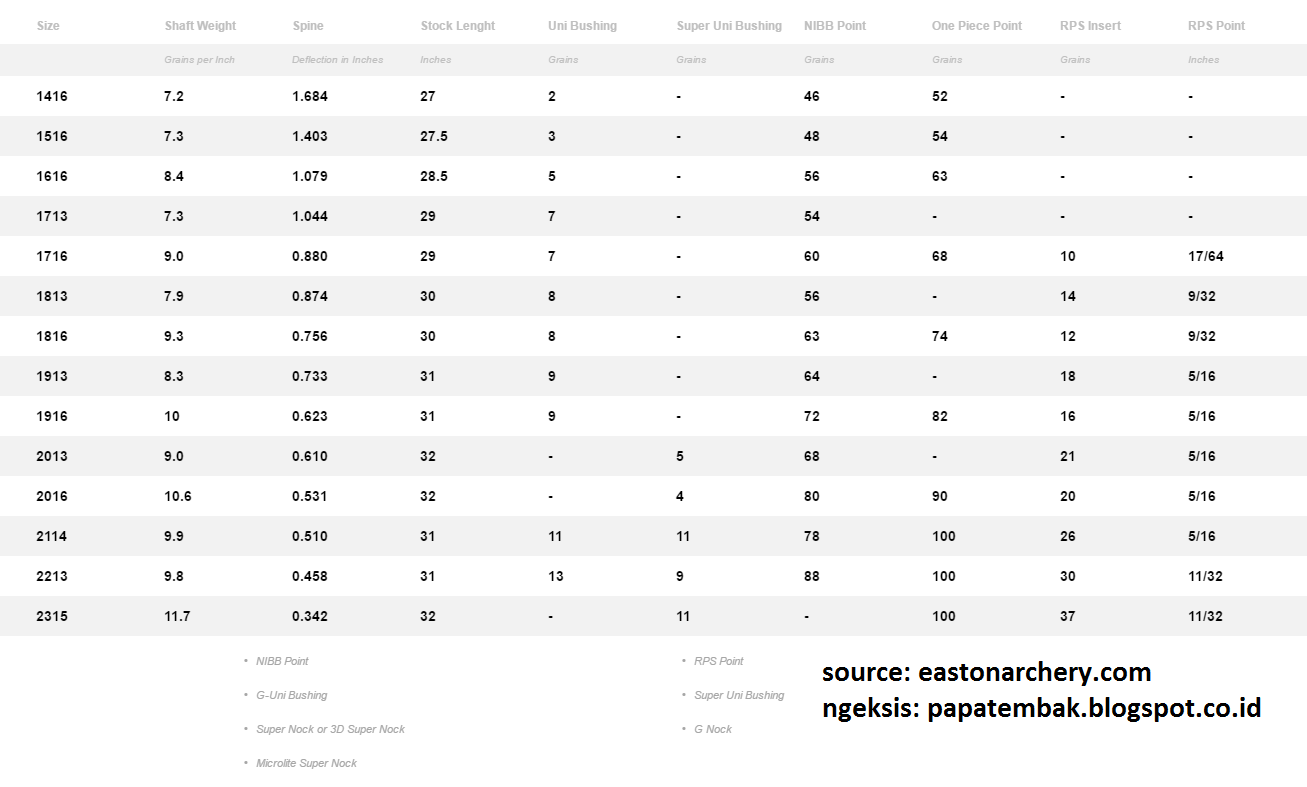Image resolution: width=1307 pixels, height=787 pixels.
Task: Click the Spine column header
Action: coord(308,26)
